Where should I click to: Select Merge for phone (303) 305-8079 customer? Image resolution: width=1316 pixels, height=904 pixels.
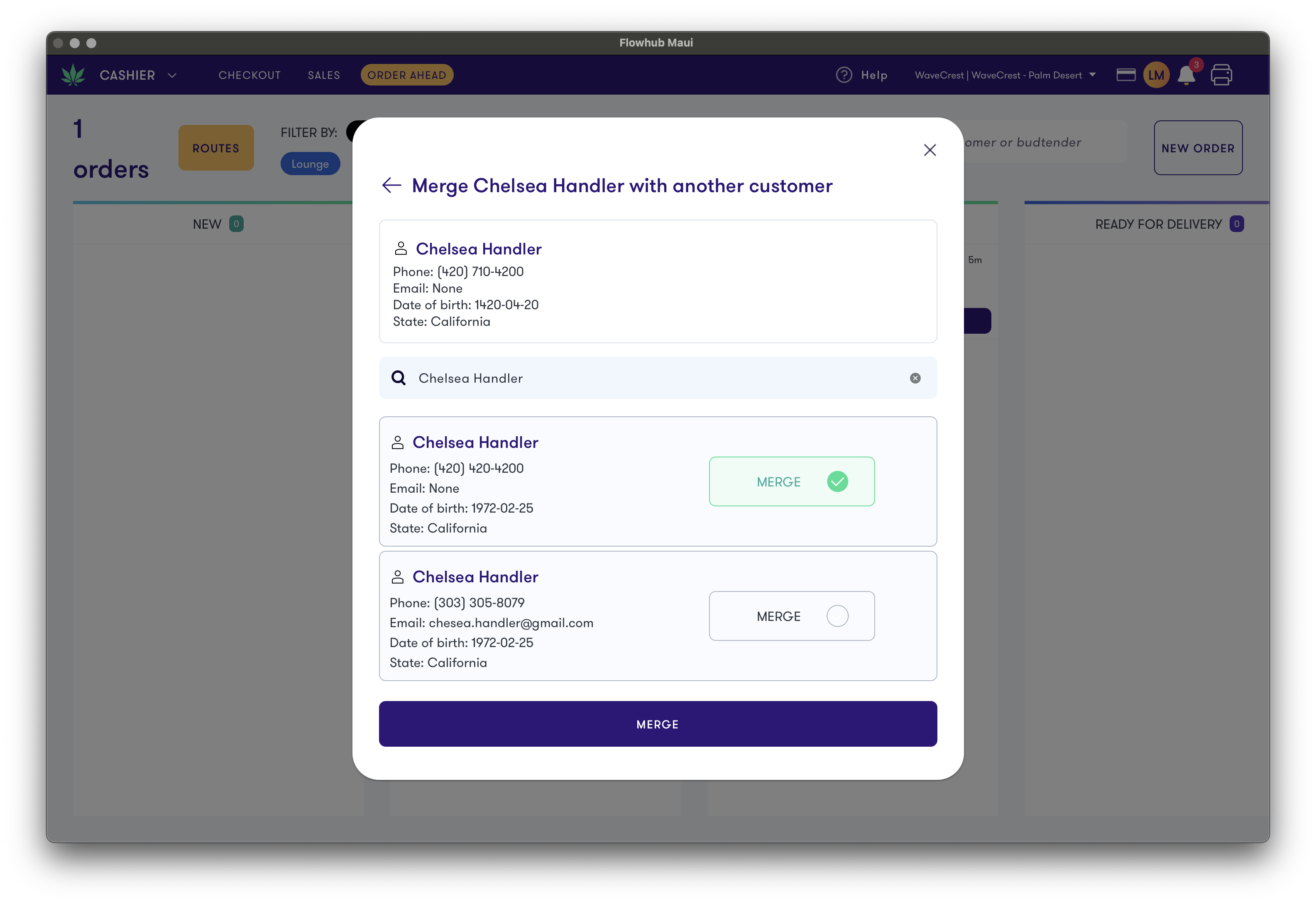coord(791,616)
